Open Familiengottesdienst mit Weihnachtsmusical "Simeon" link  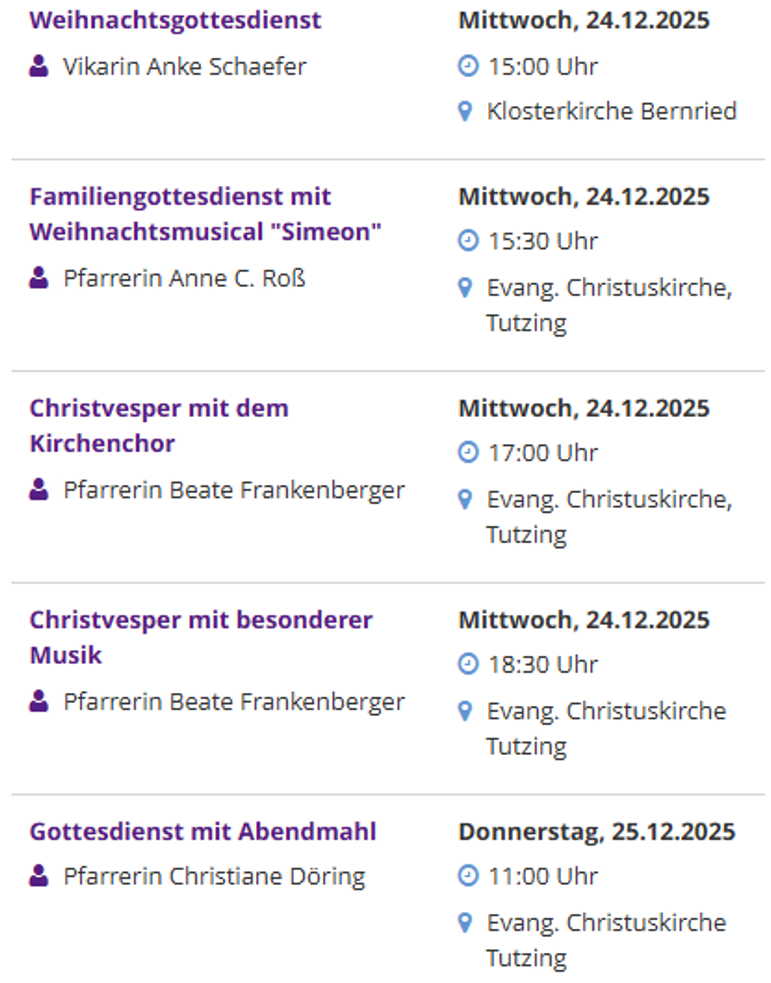(x=205, y=214)
